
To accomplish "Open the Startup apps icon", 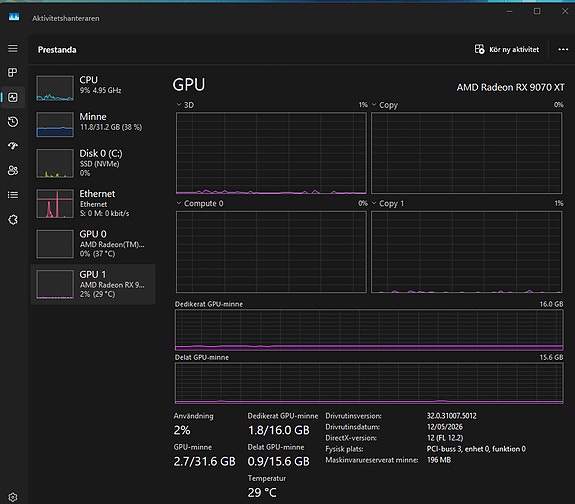I will pyautogui.click(x=13, y=146).
